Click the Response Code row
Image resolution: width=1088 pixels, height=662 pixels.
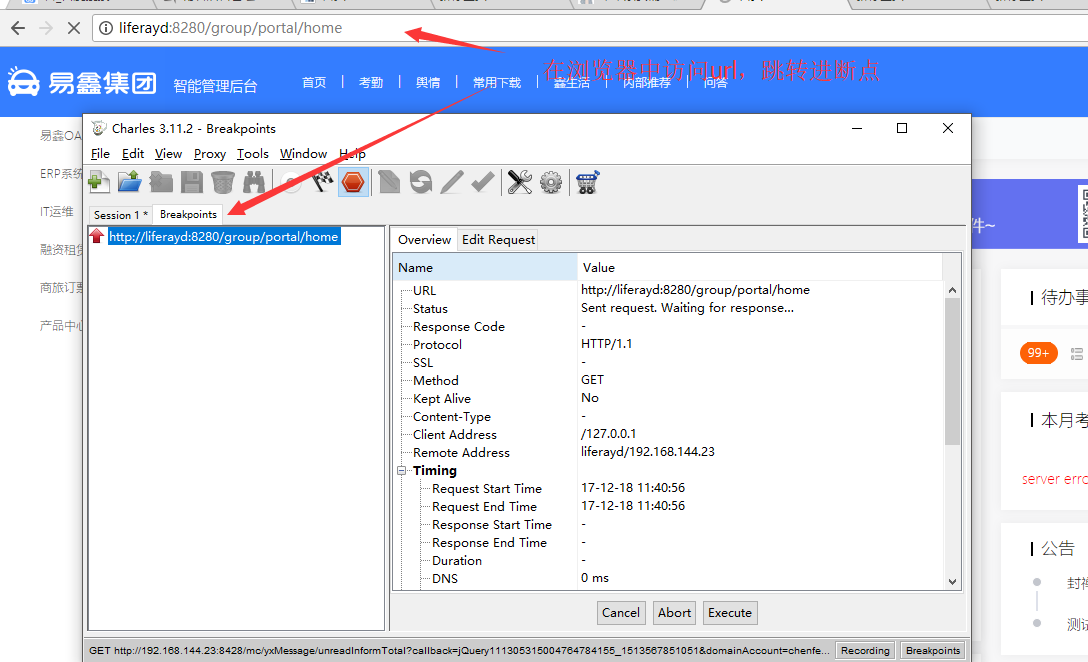668,326
